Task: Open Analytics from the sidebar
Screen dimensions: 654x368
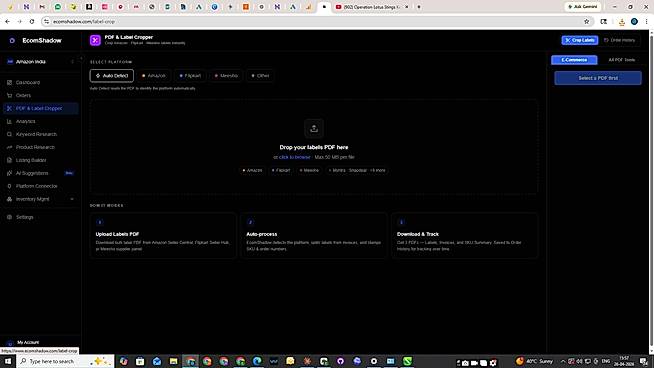Action: (40, 121)
